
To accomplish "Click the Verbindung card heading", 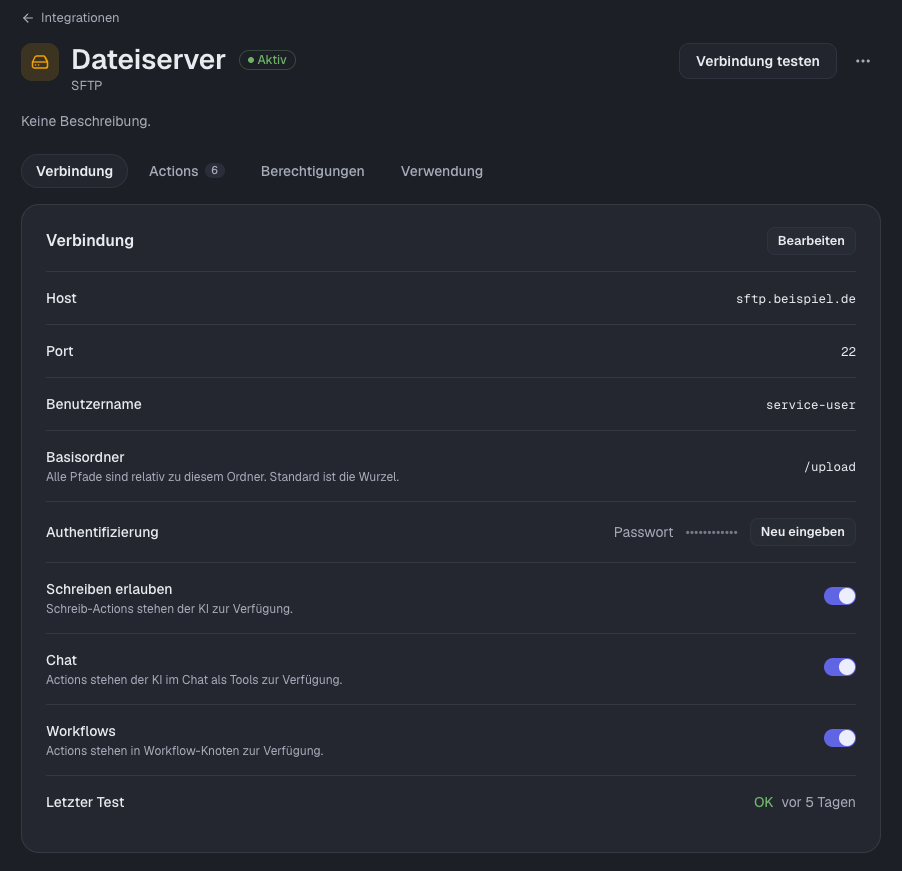I will pyautogui.click(x=90, y=240).
